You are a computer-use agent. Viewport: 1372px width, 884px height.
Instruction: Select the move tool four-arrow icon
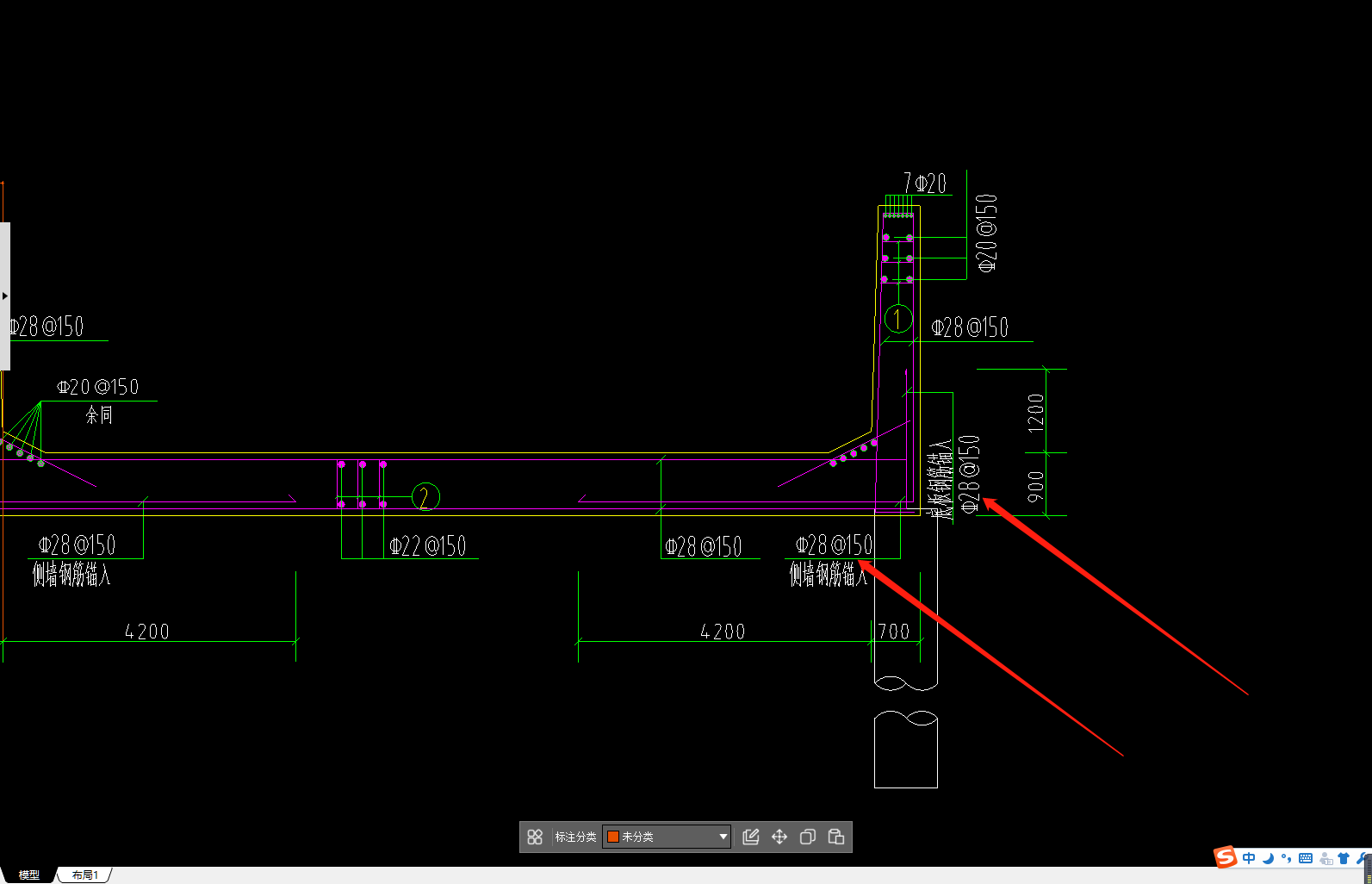[779, 837]
